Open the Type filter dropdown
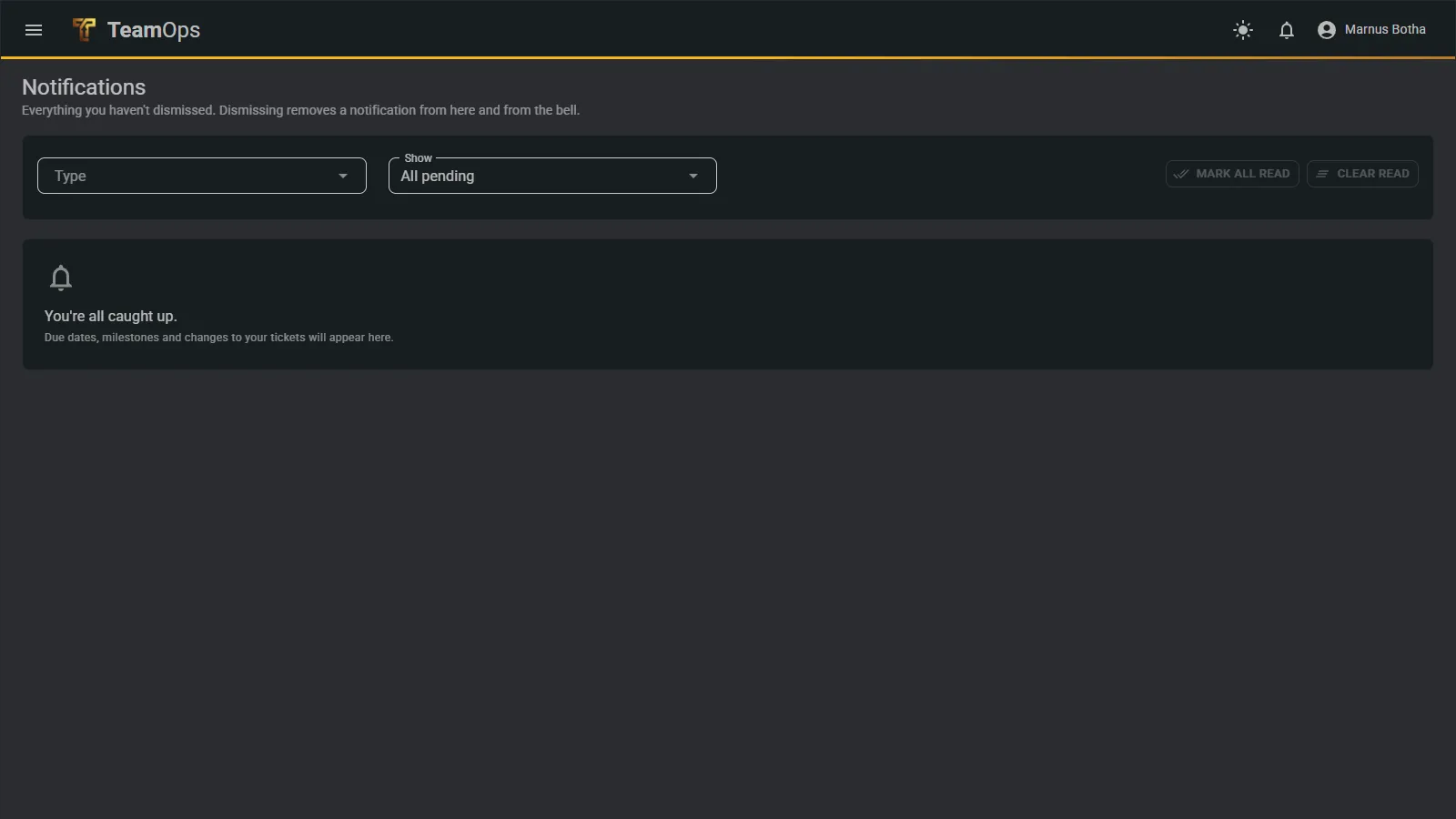The width and height of the screenshot is (1456, 819). pyautogui.click(x=202, y=176)
